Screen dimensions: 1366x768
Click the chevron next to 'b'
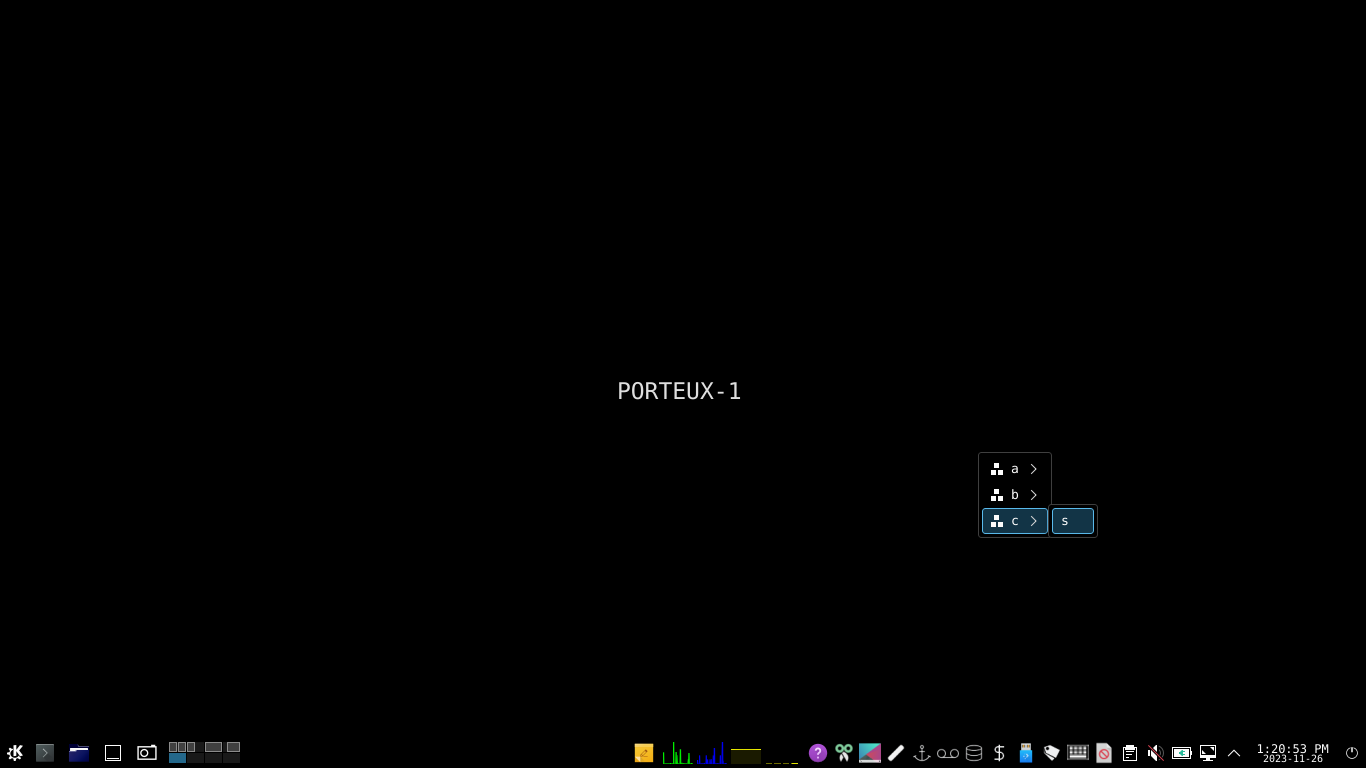pos(1034,495)
